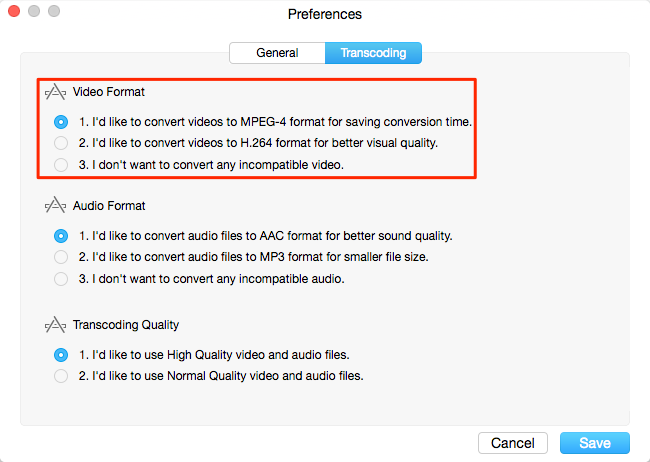
Task: Click the Video Format heading text
Action: pyautogui.click(x=109, y=92)
